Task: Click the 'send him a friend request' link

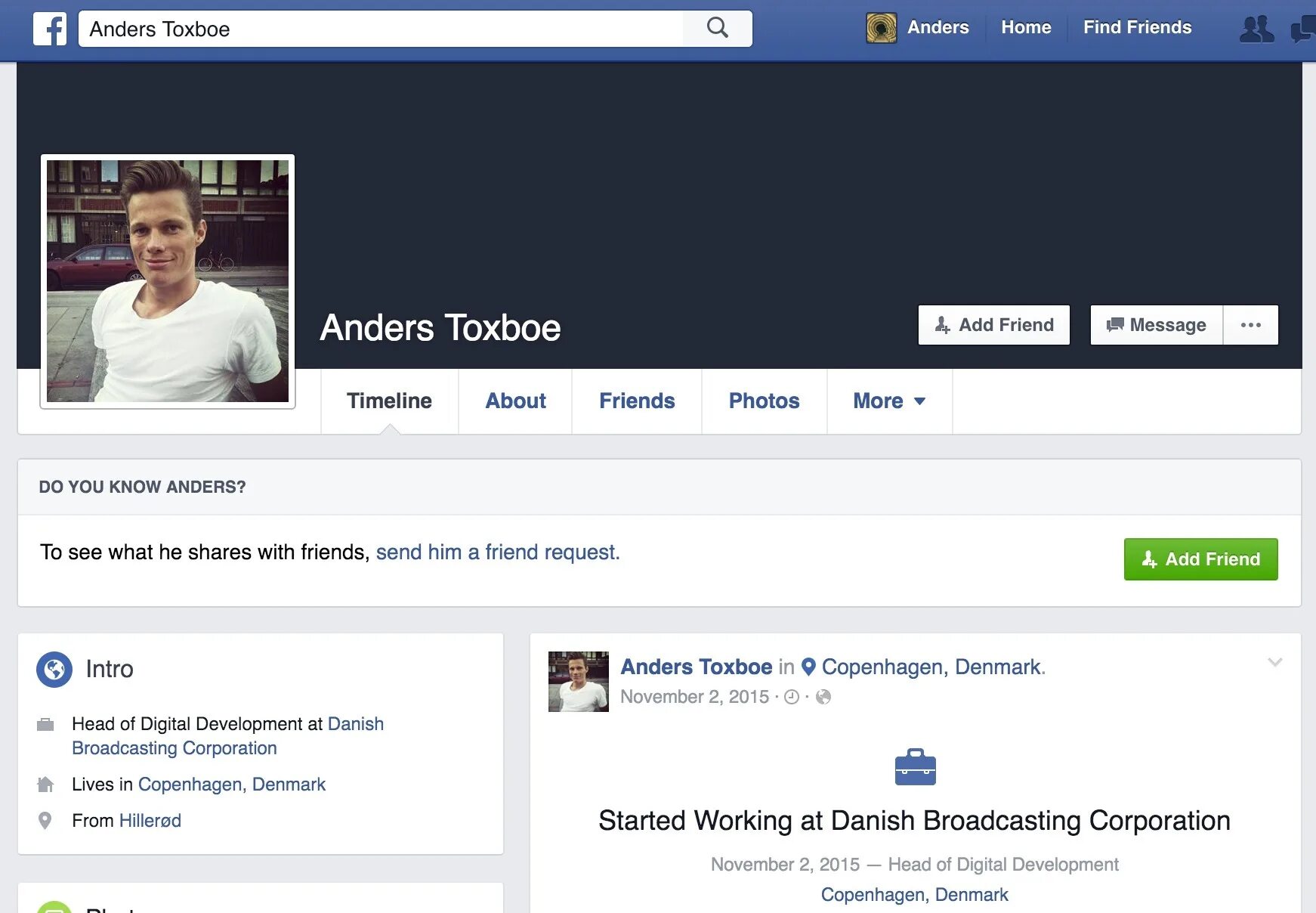Action: pos(498,552)
